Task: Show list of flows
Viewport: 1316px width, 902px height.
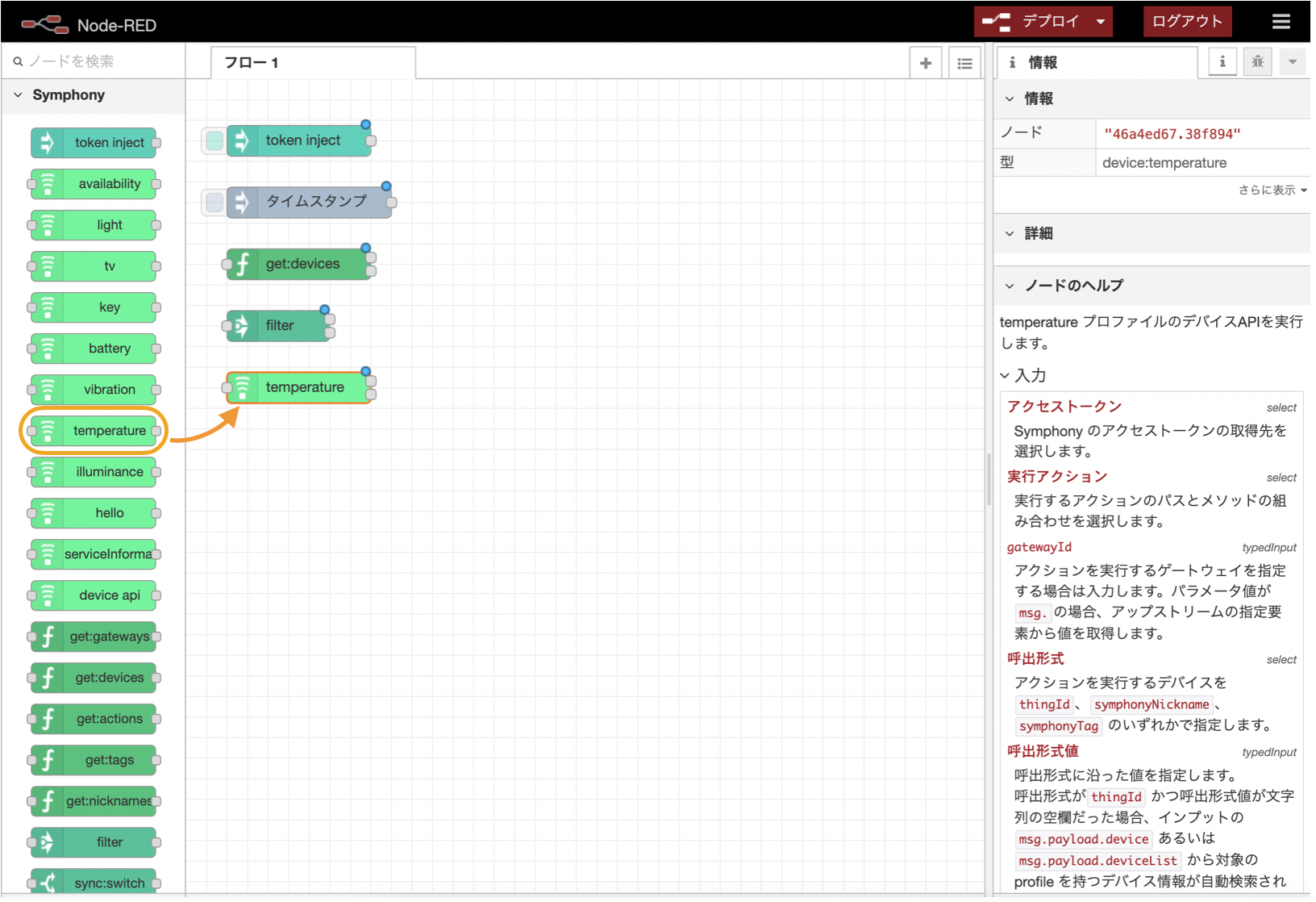Action: point(964,63)
